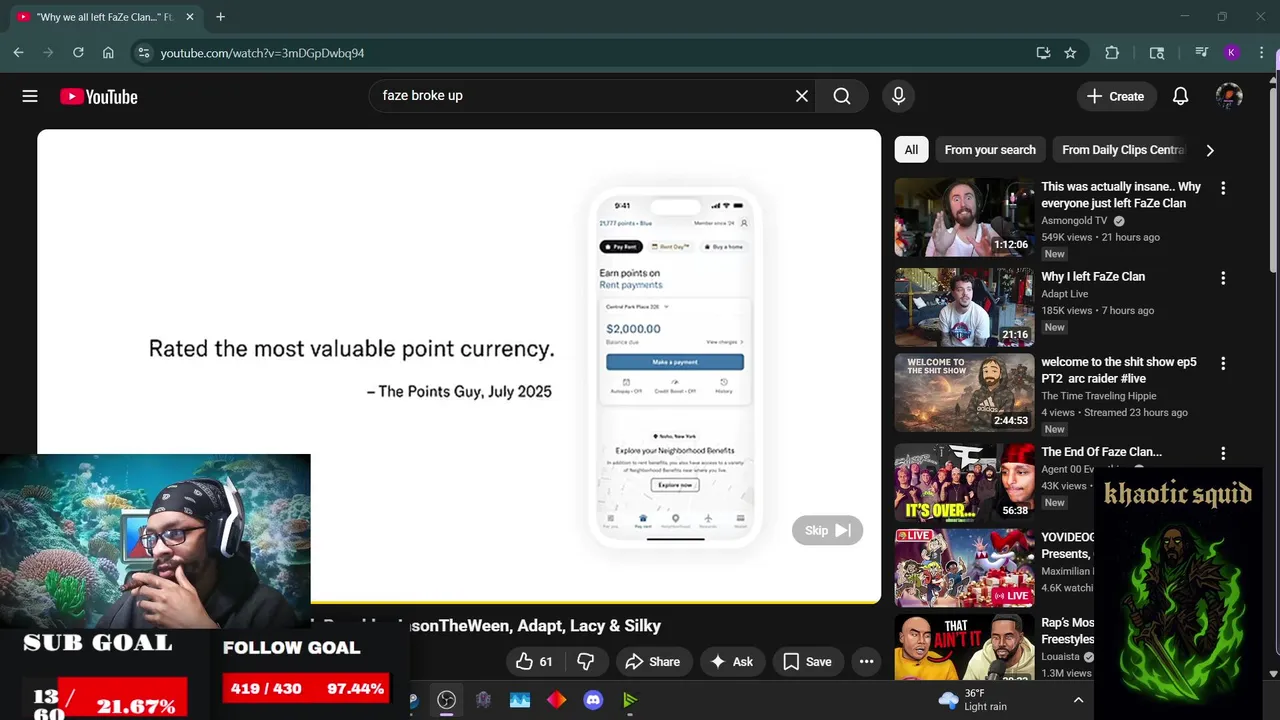This screenshot has height=720, width=1280.
Task: Show more filter chips with the arrow
Action: [x=1210, y=150]
